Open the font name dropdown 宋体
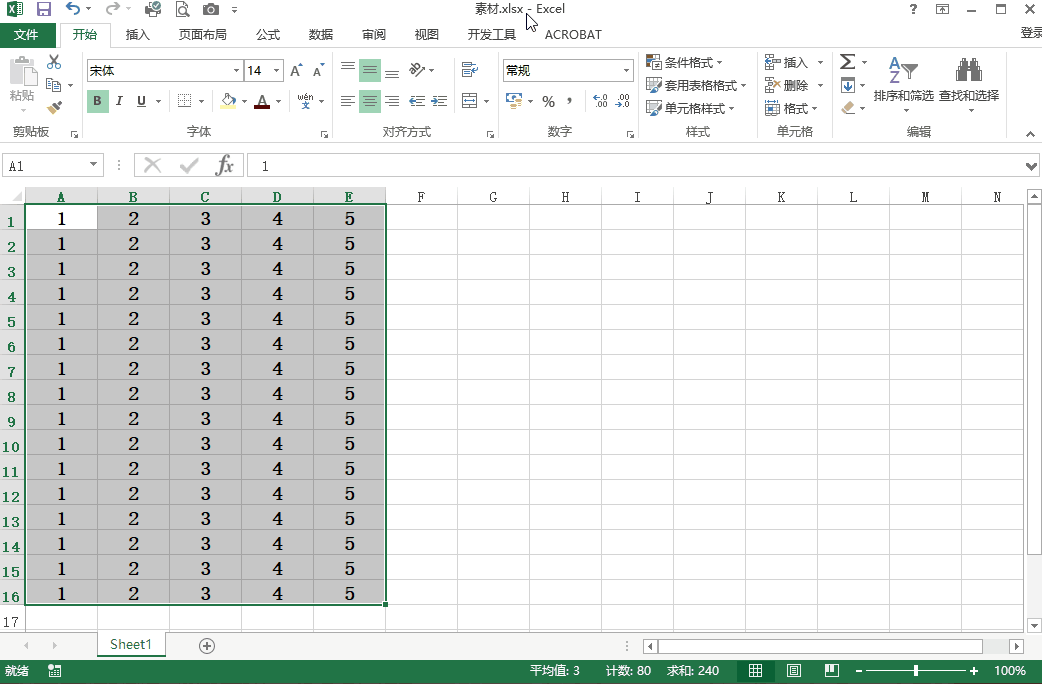The image size is (1042, 684). [x=236, y=70]
